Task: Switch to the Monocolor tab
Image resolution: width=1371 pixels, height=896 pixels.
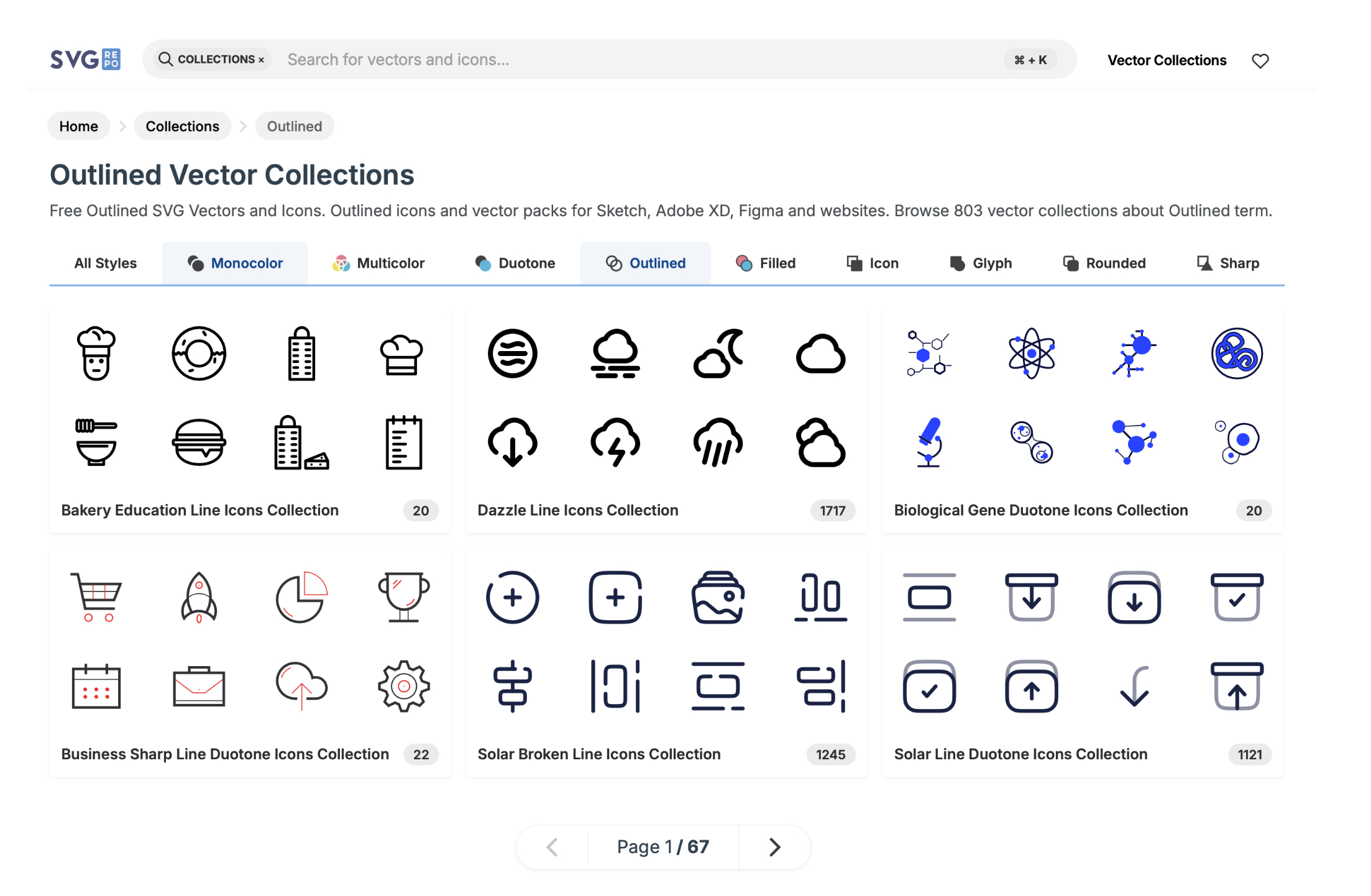Action: (x=235, y=263)
